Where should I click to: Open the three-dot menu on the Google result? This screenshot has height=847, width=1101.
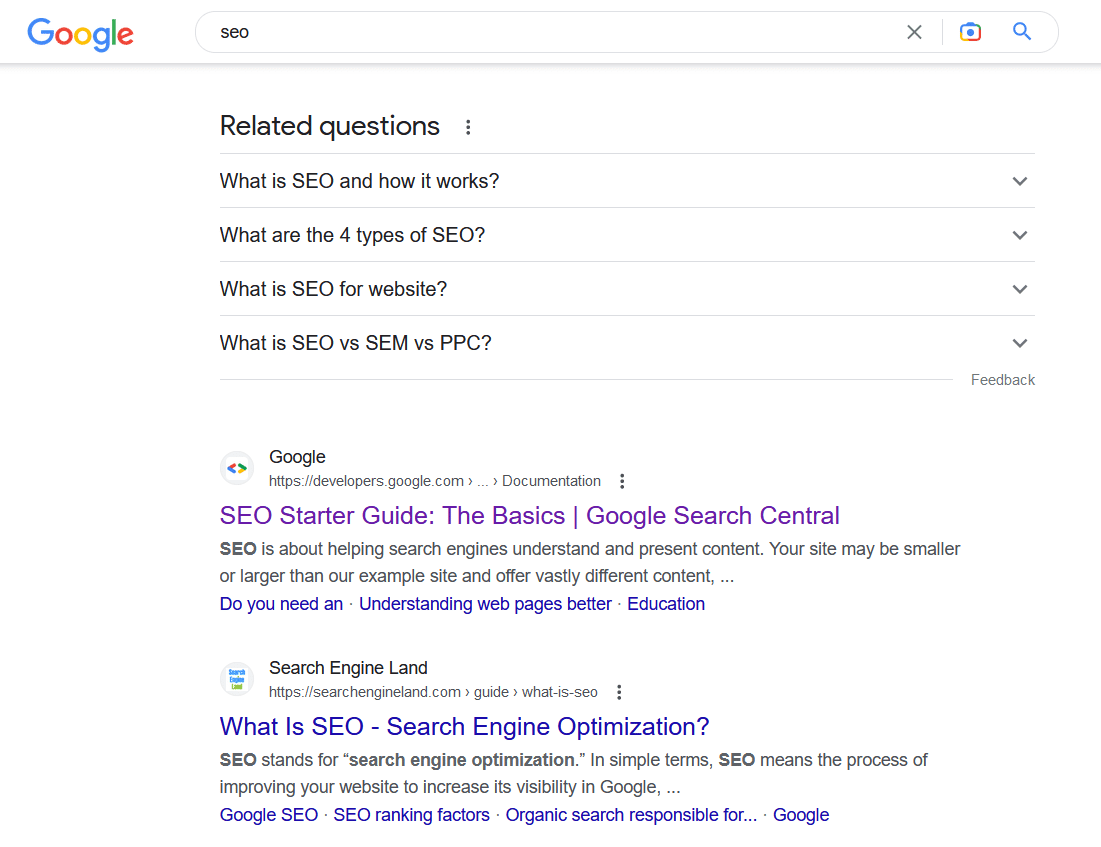(621, 480)
